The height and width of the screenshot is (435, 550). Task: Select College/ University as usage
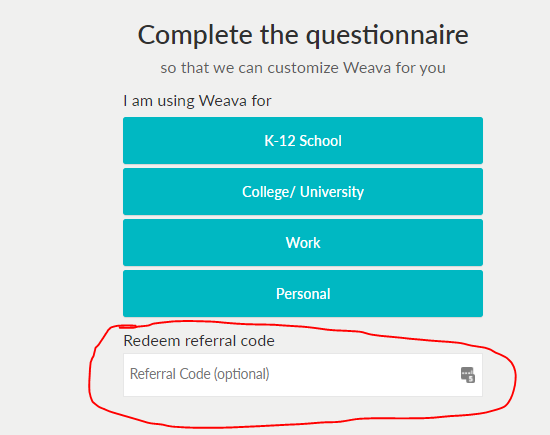click(303, 192)
